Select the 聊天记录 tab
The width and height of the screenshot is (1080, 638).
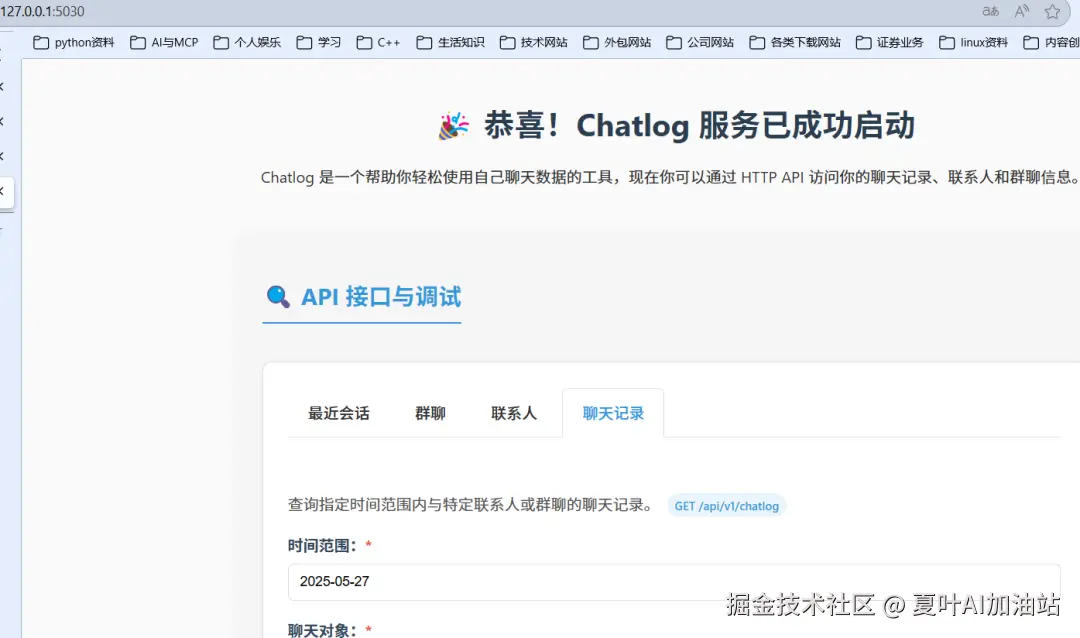pyautogui.click(x=613, y=413)
